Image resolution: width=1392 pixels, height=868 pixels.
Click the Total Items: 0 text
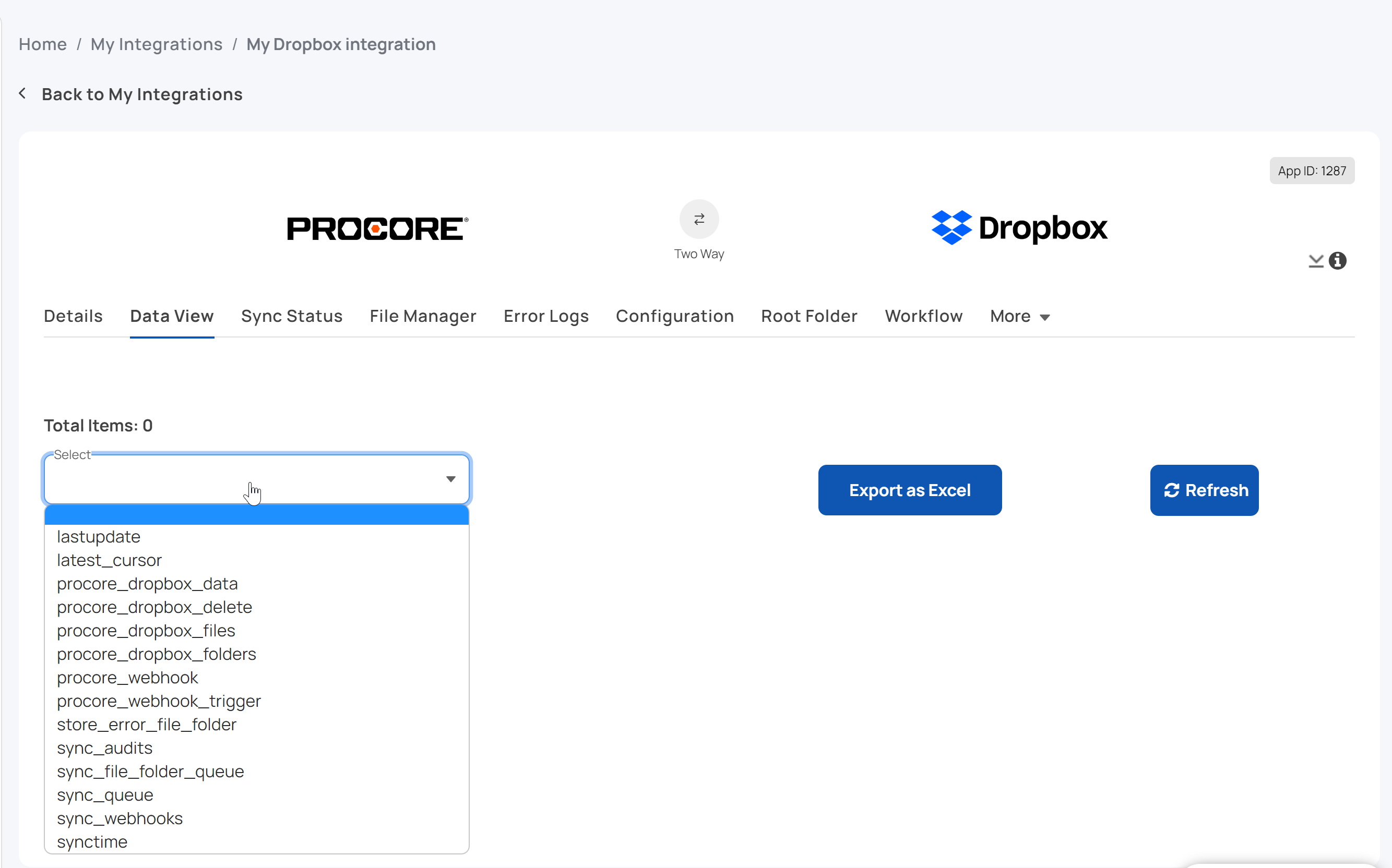pyautogui.click(x=98, y=425)
